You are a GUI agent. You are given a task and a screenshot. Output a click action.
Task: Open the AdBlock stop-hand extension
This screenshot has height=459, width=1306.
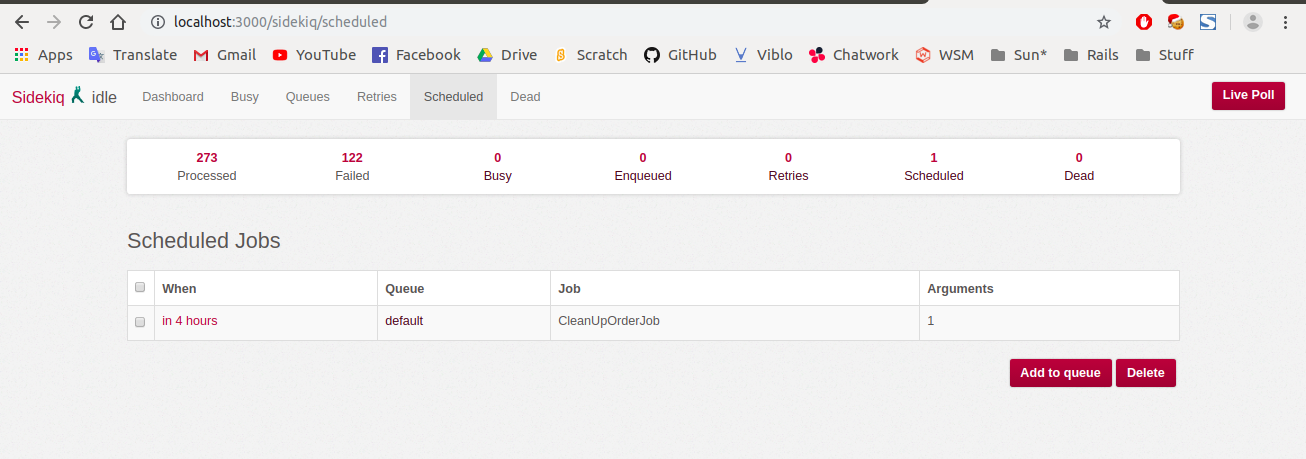(x=1145, y=22)
